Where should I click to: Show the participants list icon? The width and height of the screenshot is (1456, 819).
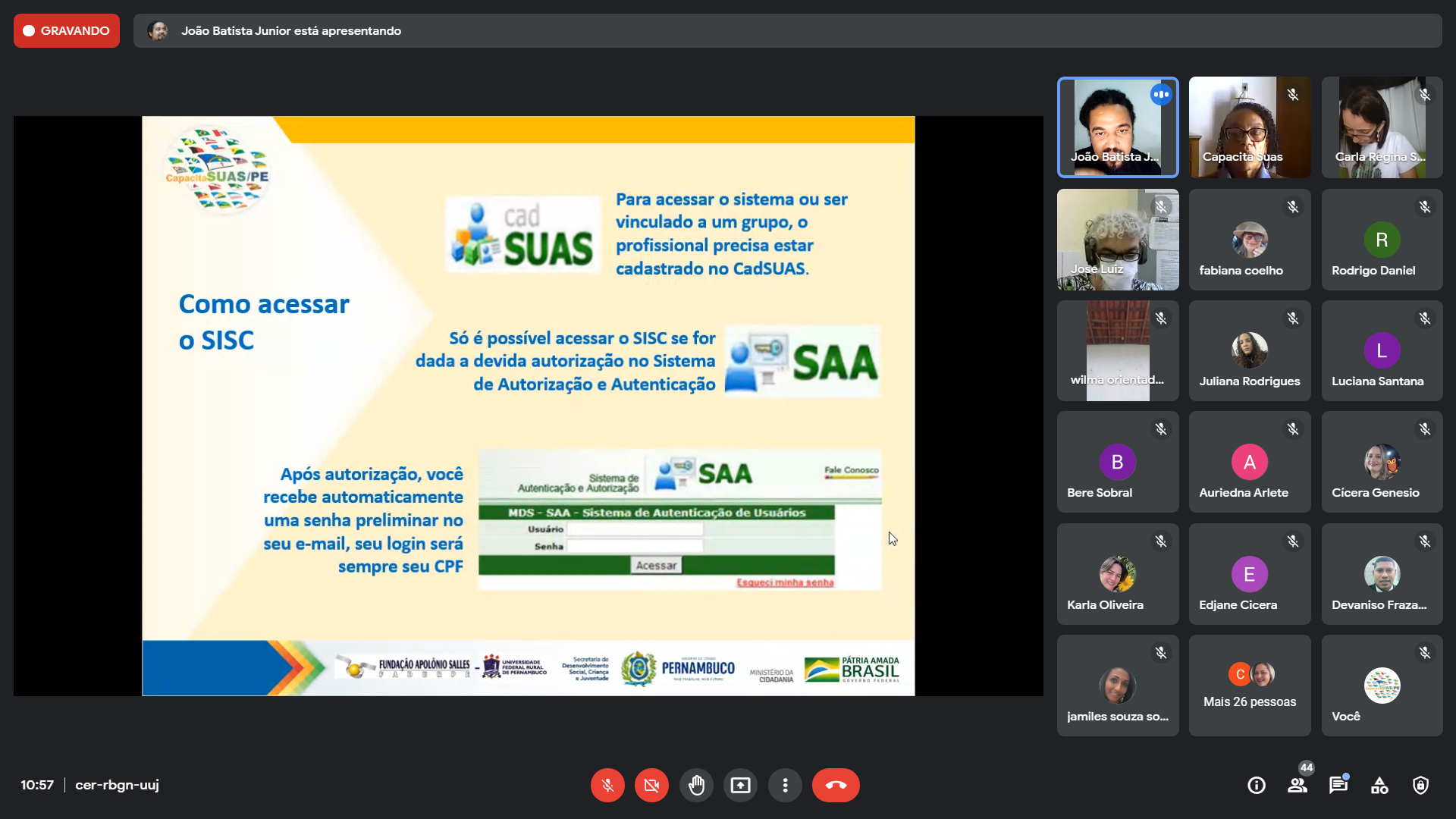coord(1298,785)
